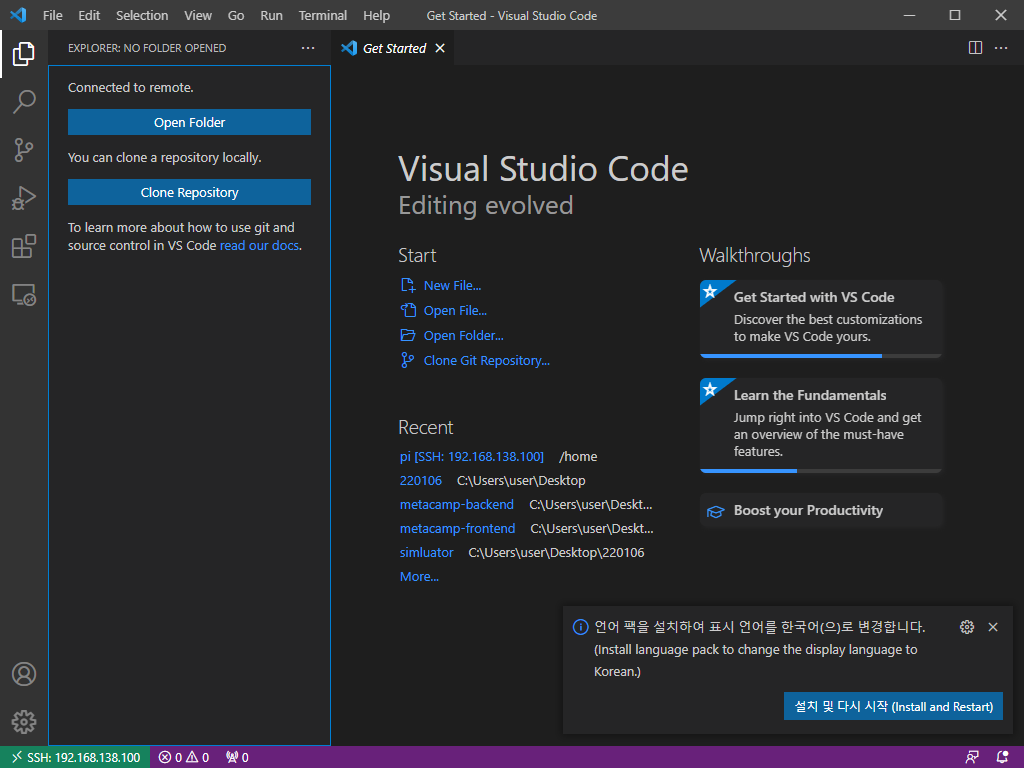Open the Run and Debug view icon
1024x768 pixels.
coord(24,198)
